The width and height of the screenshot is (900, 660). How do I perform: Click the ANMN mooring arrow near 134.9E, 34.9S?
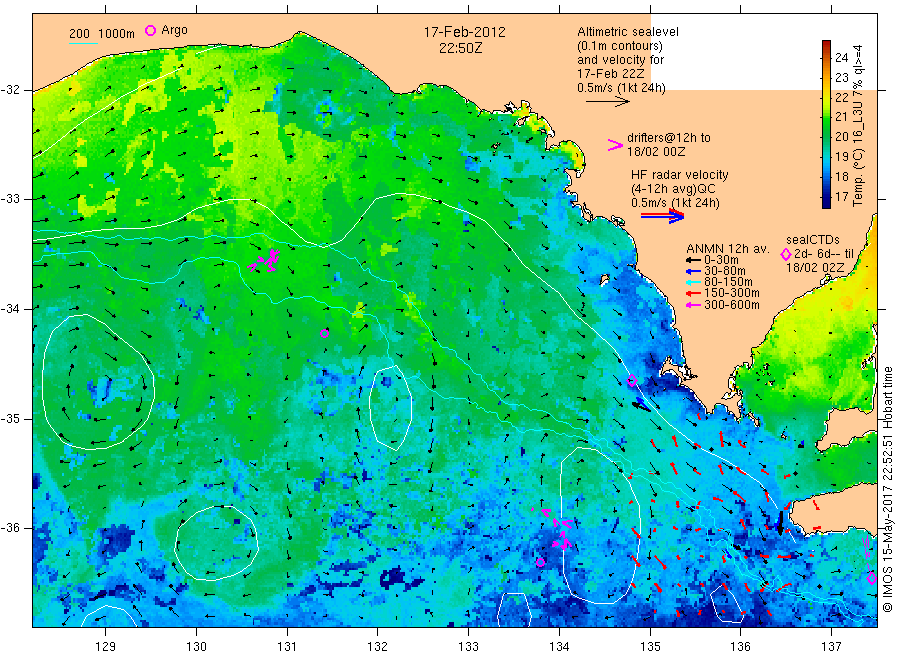pyautogui.click(x=641, y=405)
